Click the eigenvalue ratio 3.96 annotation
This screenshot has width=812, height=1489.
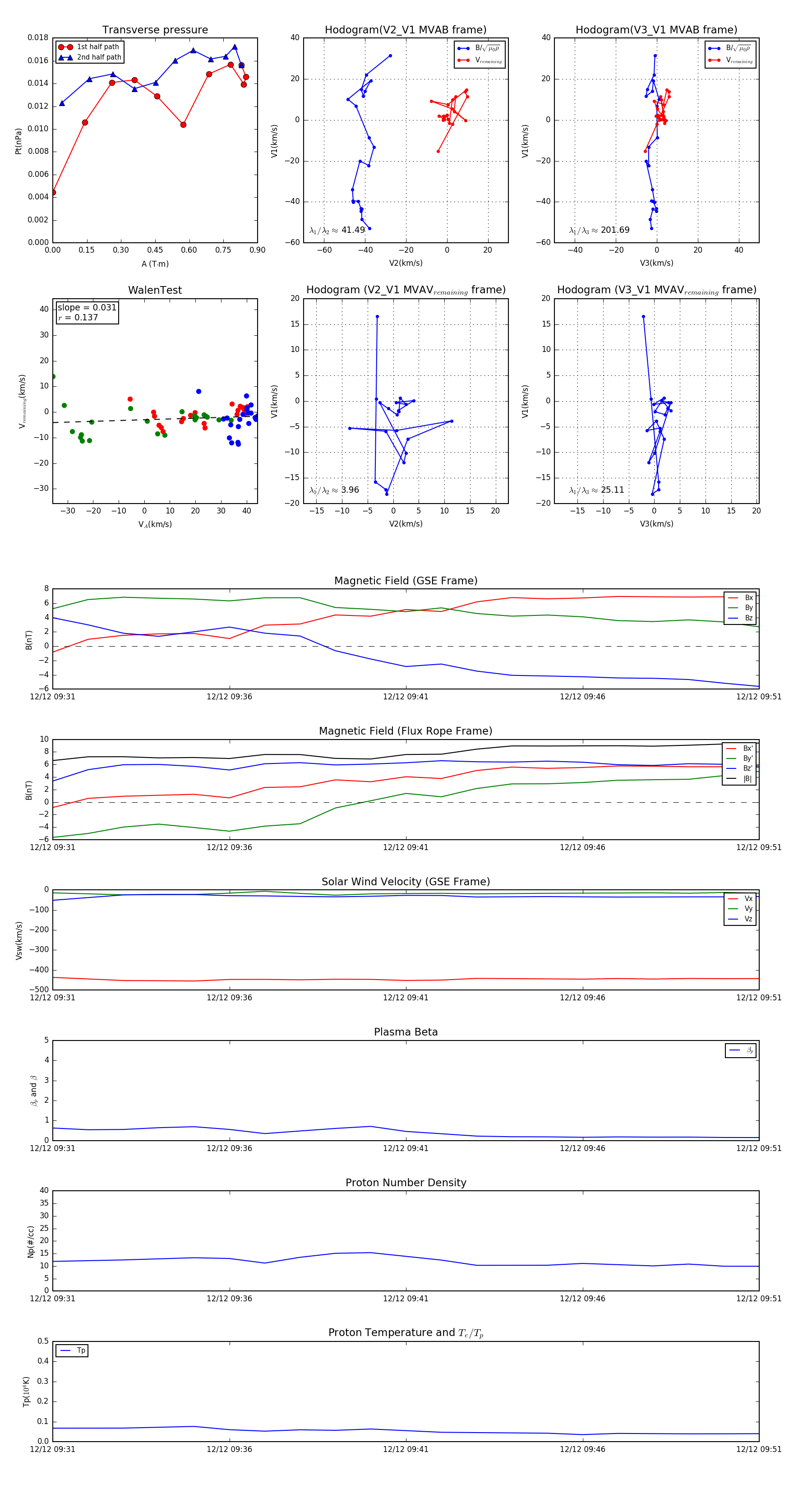[334, 490]
